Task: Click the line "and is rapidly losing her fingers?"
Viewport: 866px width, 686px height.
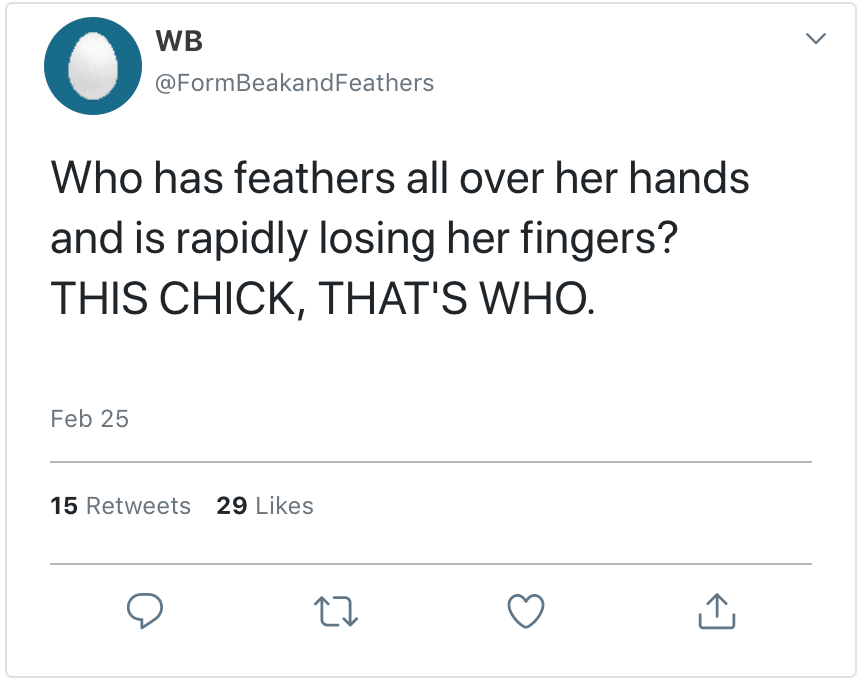Action: coord(350,239)
